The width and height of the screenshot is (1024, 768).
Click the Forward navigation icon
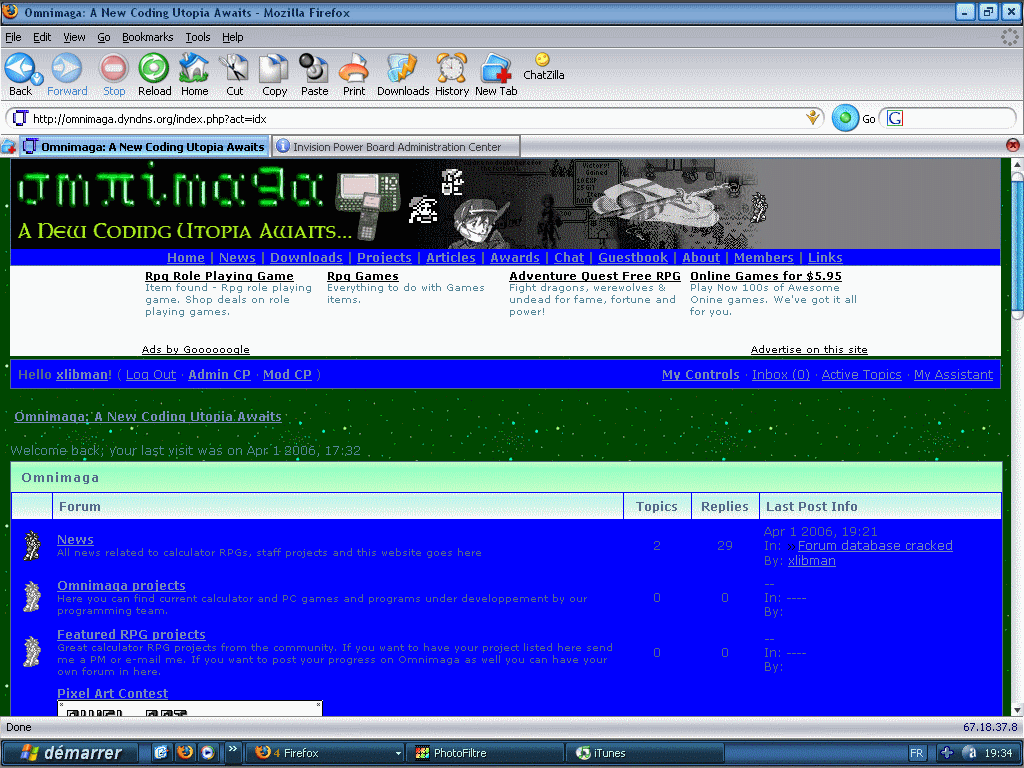click(x=67, y=69)
